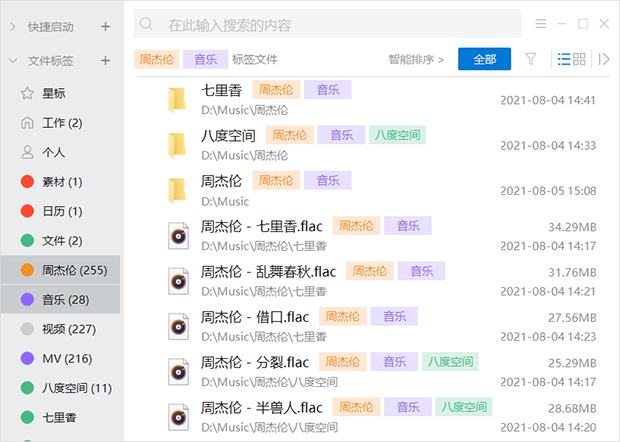Click the 半兽人.flac music file icon
Screen dimensions: 620x442
coord(178,417)
